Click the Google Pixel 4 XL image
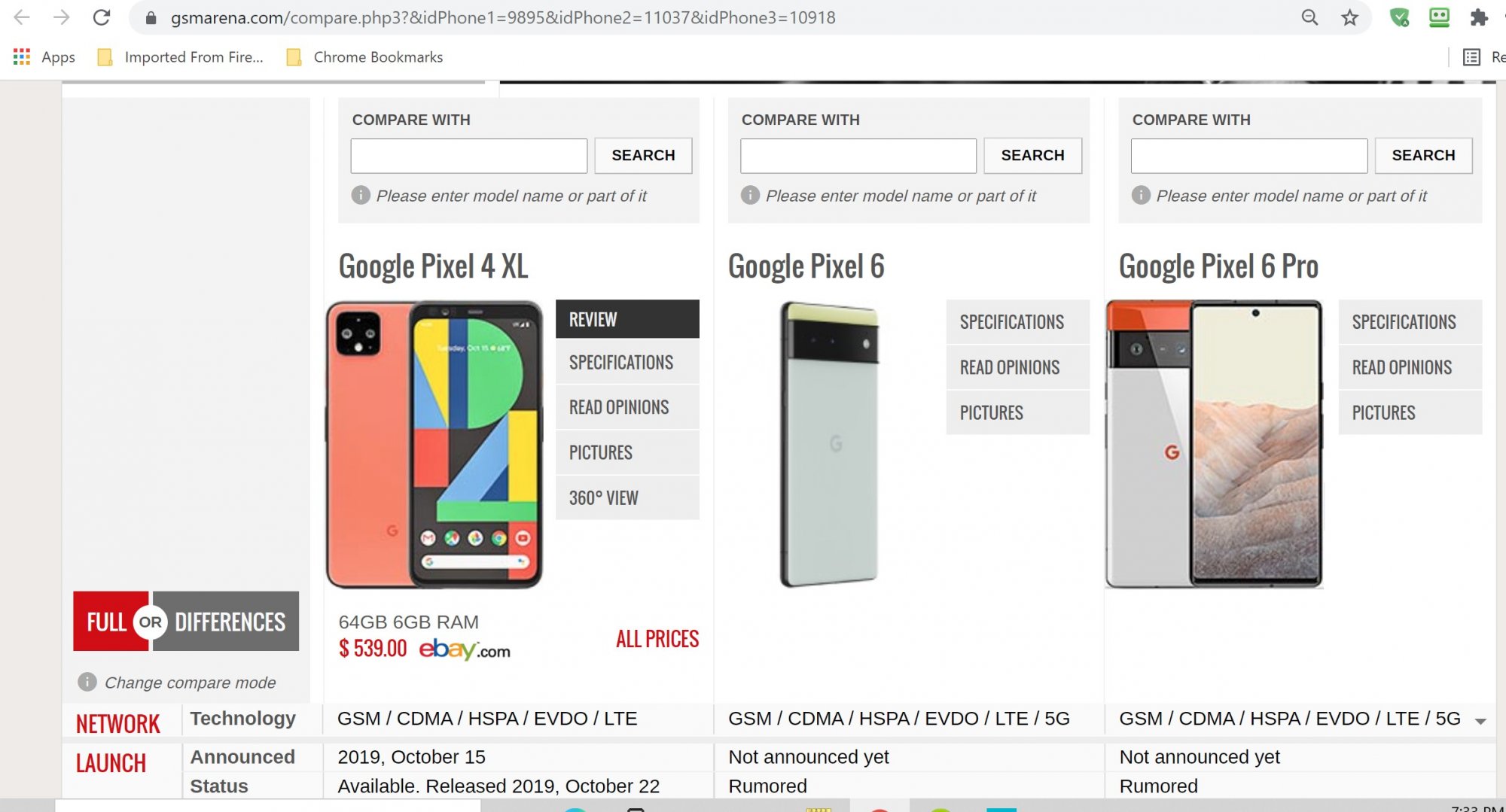Viewport: 1506px width, 812px height. click(434, 444)
